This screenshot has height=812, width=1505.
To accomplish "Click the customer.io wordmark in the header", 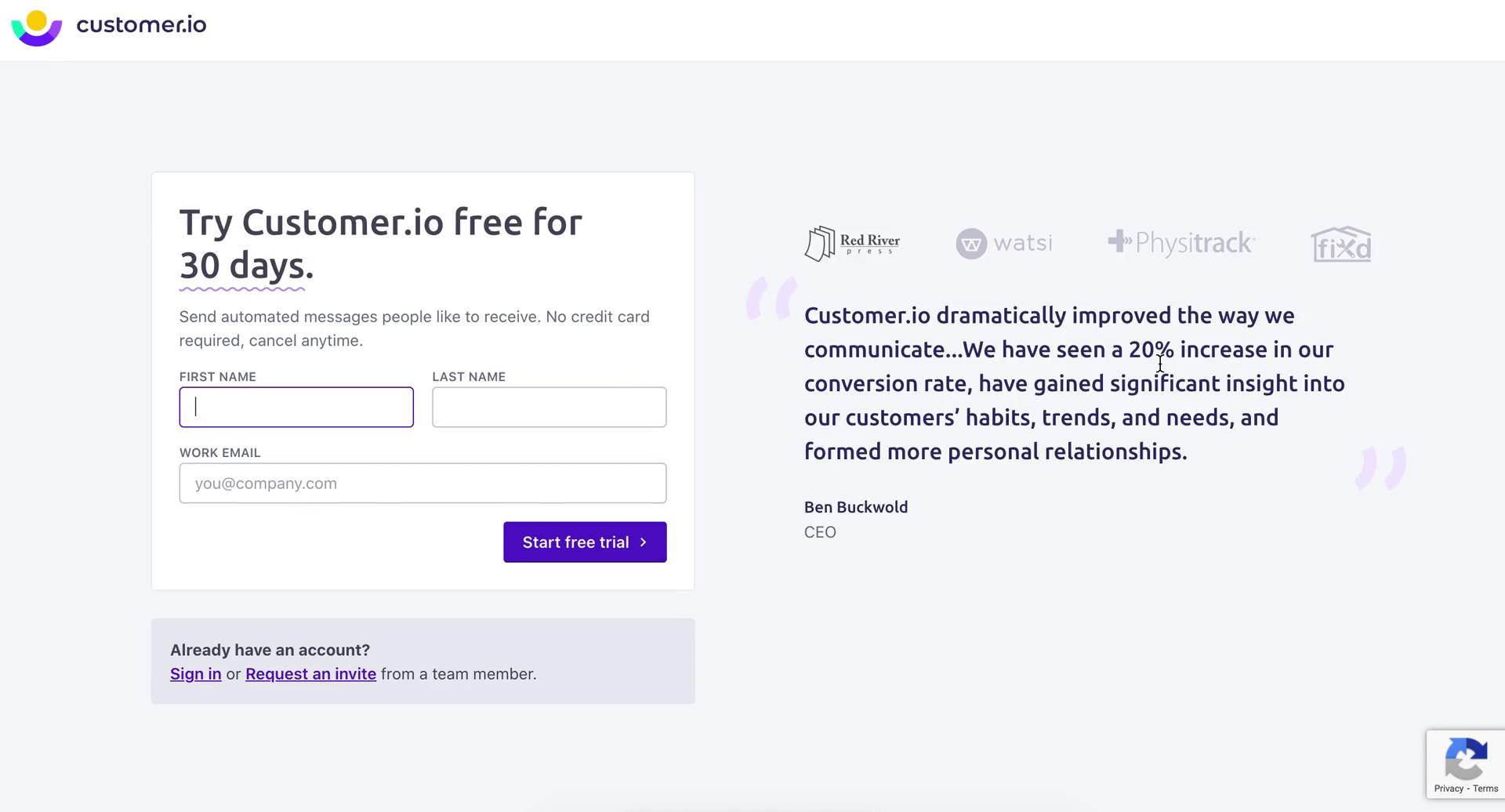I will click(x=141, y=26).
